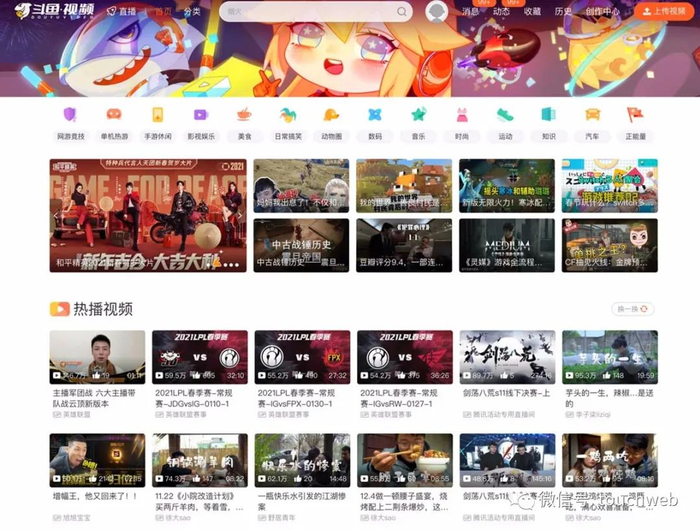Select the 汽车 car icon
Screen dimensions: 700x530
pos(592,115)
